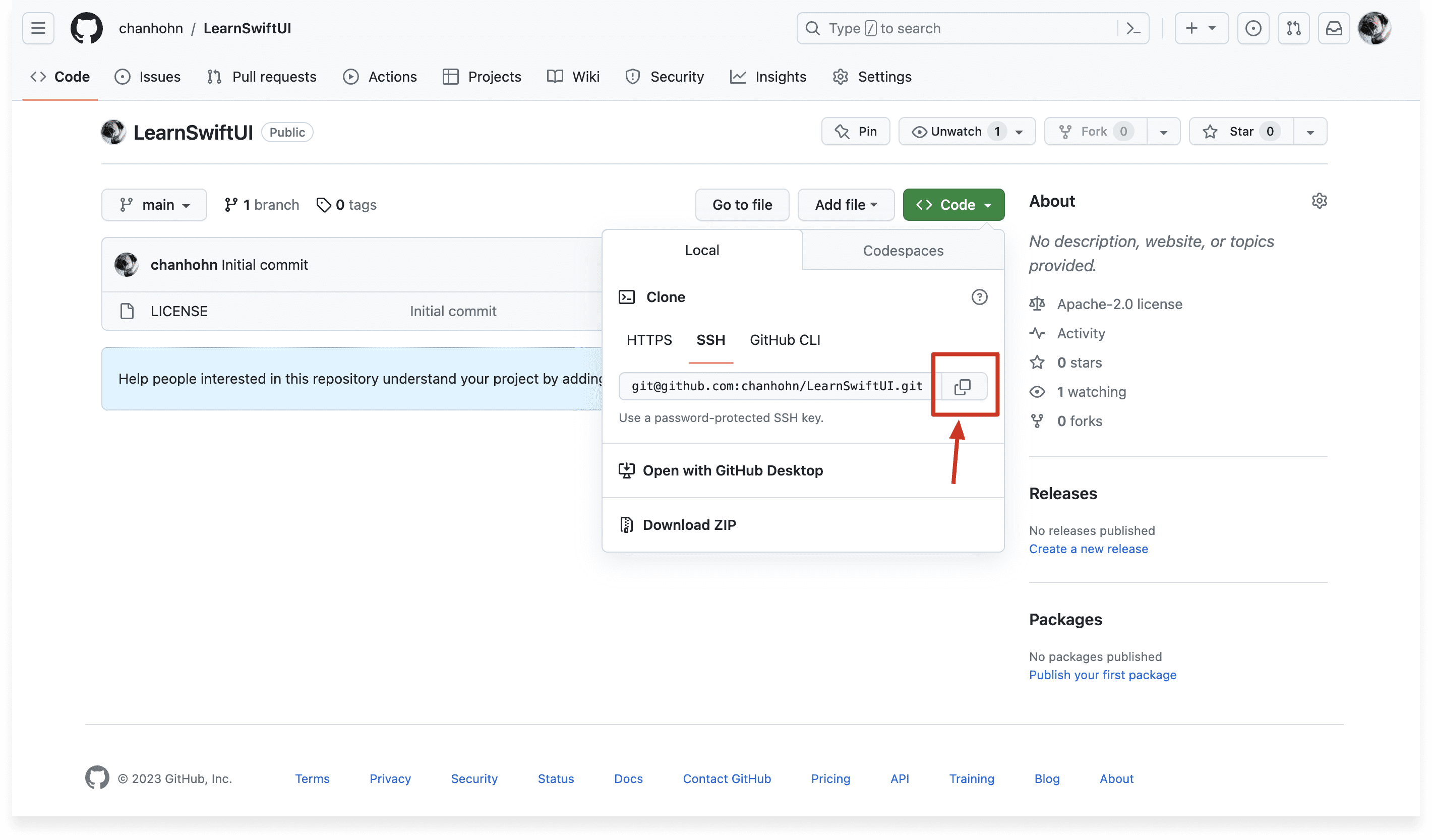This screenshot has height=840, width=1432.
Task: Open Apache-2.0 license link
Action: coord(1119,304)
